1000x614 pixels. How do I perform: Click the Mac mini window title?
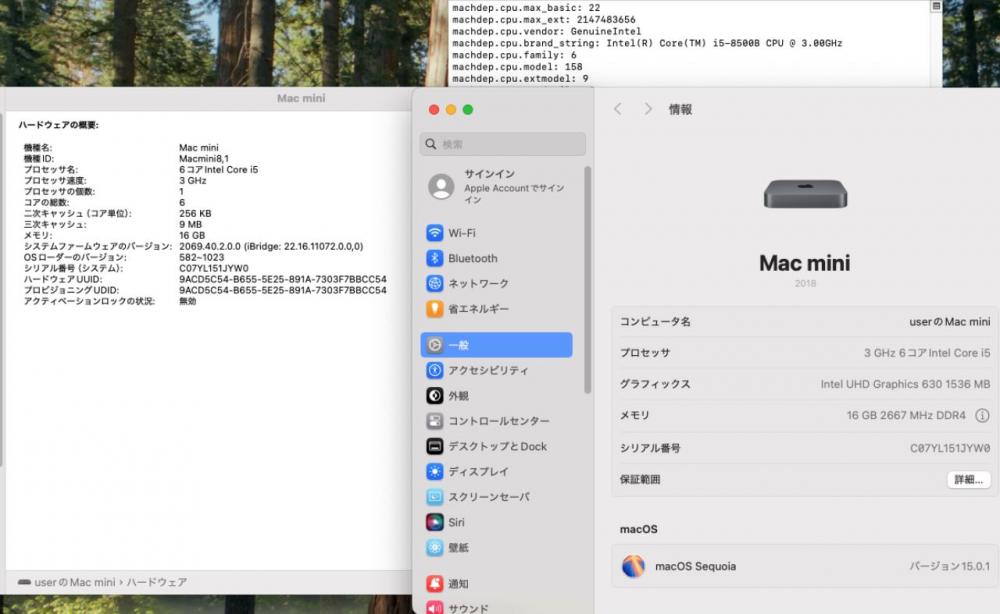click(301, 98)
